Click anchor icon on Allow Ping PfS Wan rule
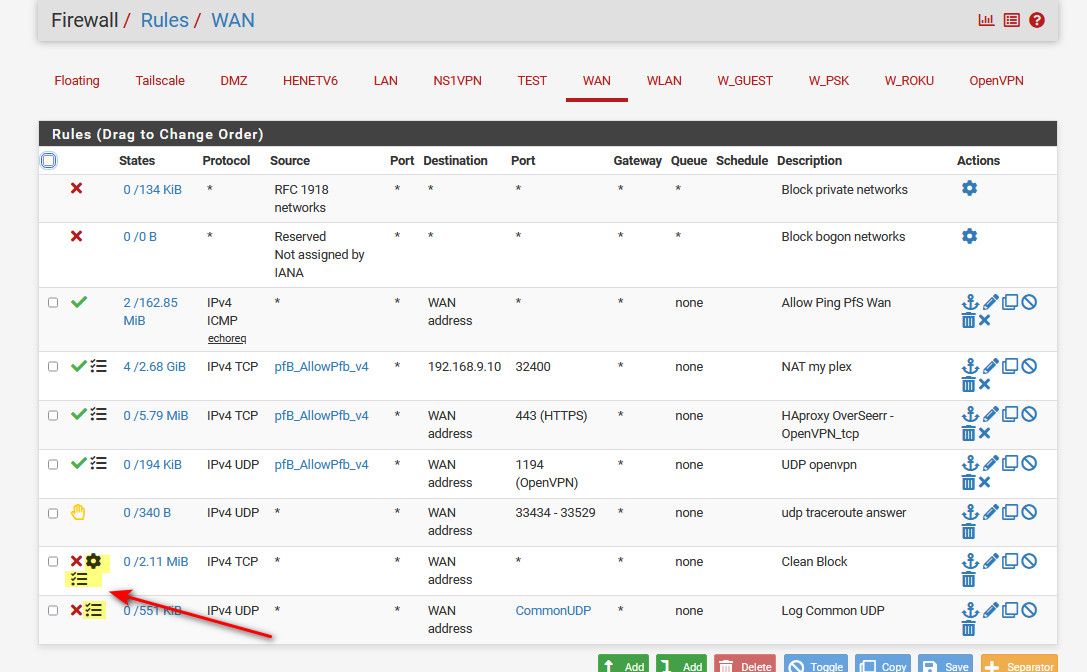1087x672 pixels. pyautogui.click(x=970, y=302)
